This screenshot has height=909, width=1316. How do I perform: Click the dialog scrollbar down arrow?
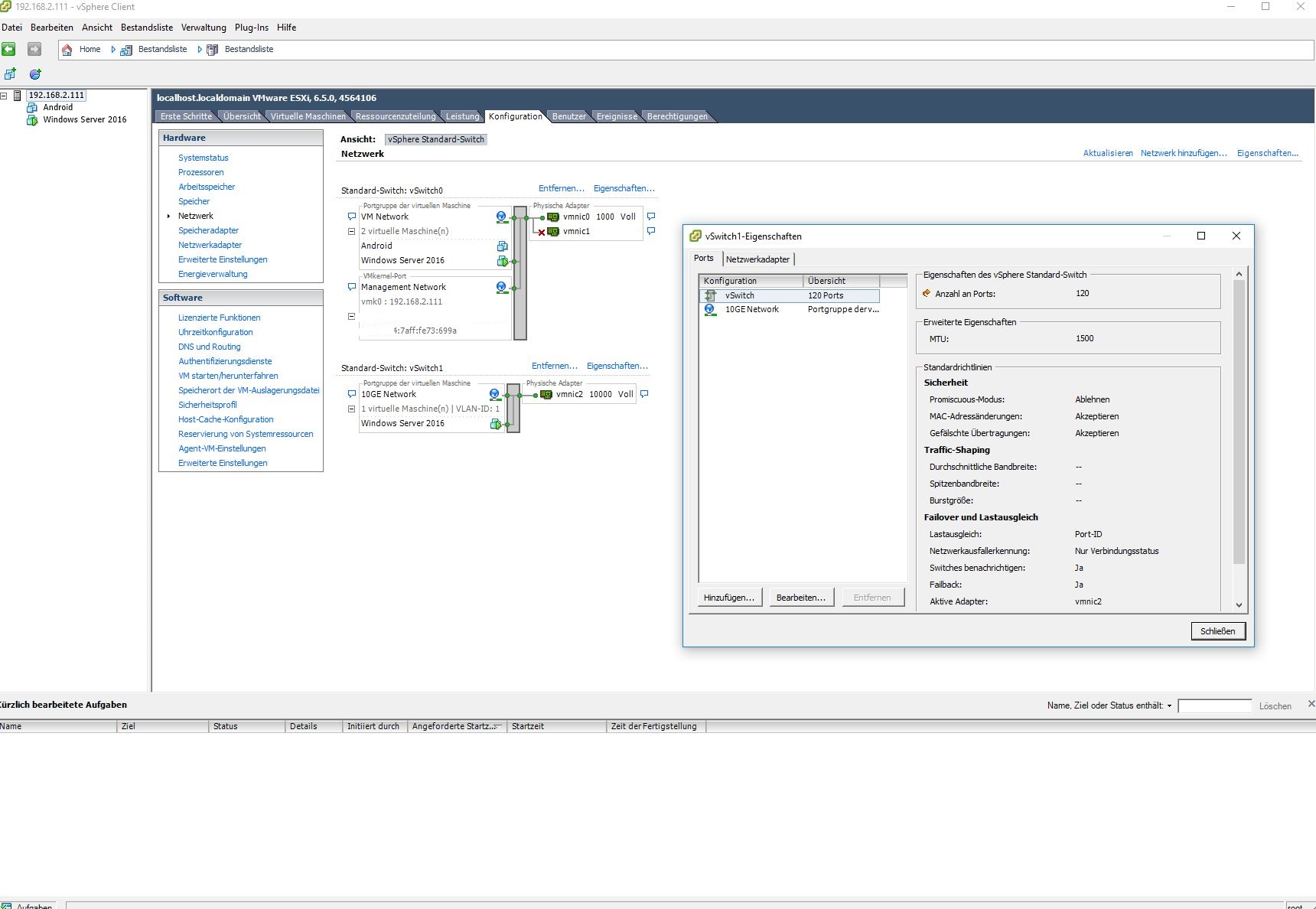click(1239, 604)
